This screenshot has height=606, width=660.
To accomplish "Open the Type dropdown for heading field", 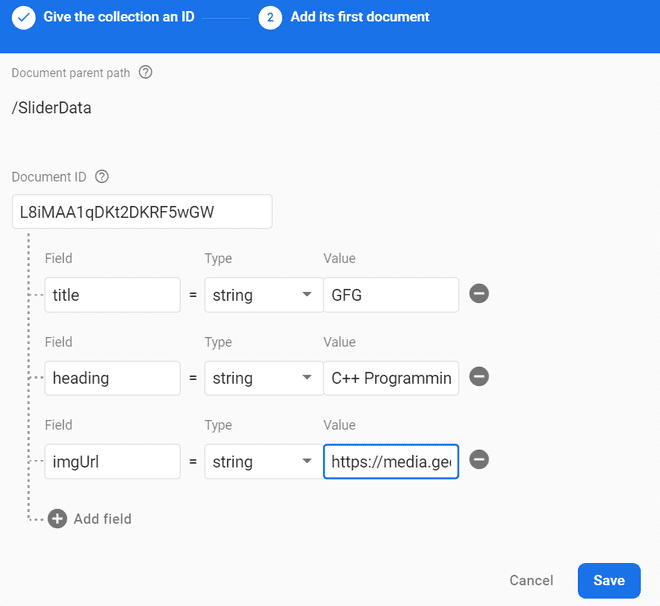I will 263,378.
